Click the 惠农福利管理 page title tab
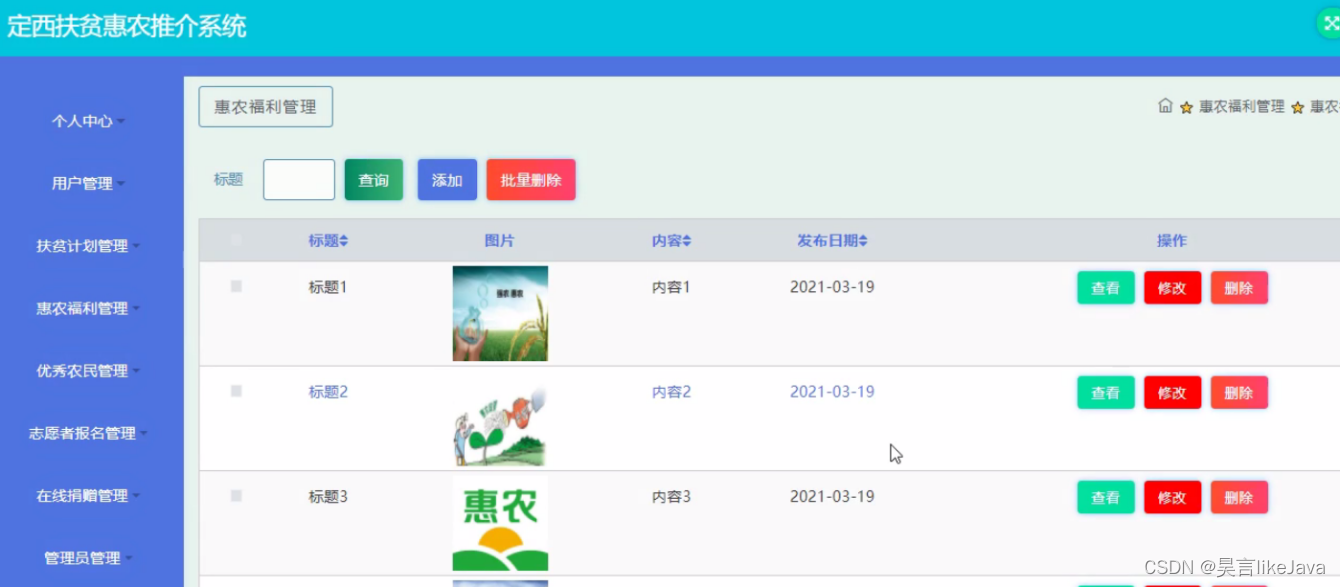The image size is (1340, 587). click(266, 107)
